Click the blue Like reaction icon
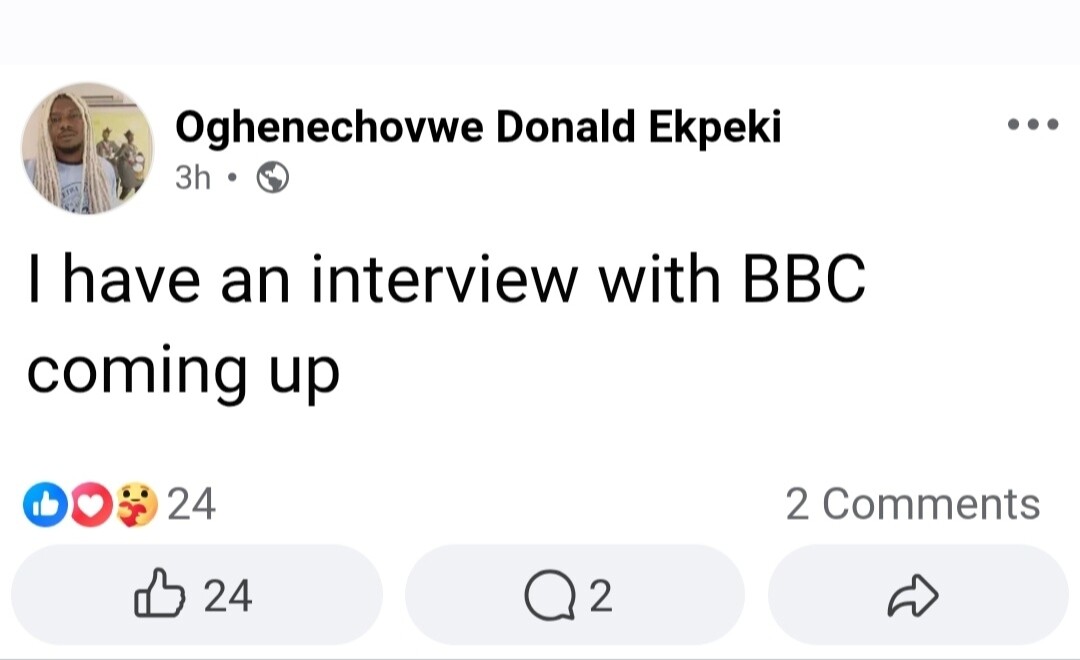Screen dimensions: 1080x660 41,504
